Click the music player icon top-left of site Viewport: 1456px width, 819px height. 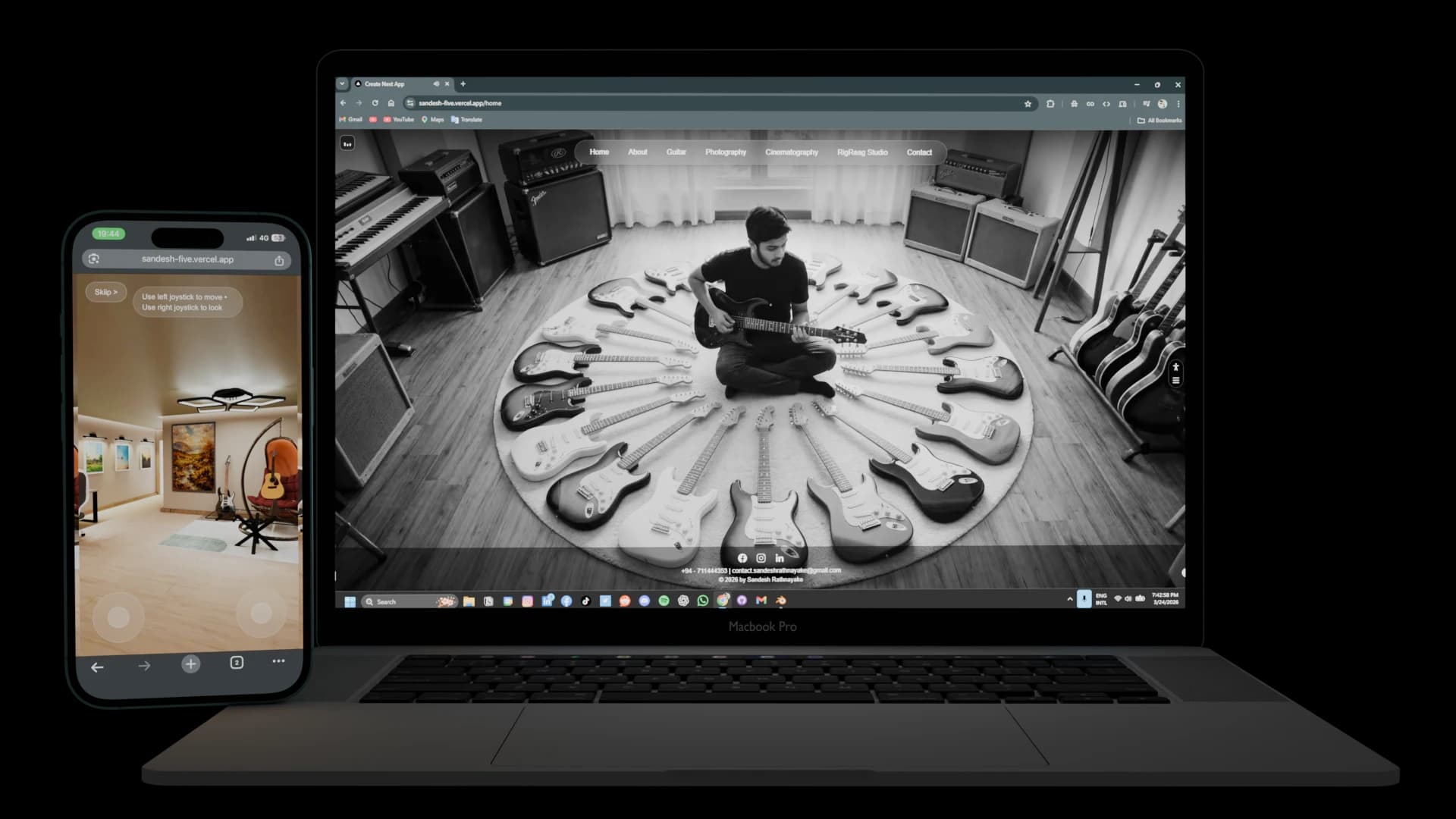pyautogui.click(x=347, y=143)
